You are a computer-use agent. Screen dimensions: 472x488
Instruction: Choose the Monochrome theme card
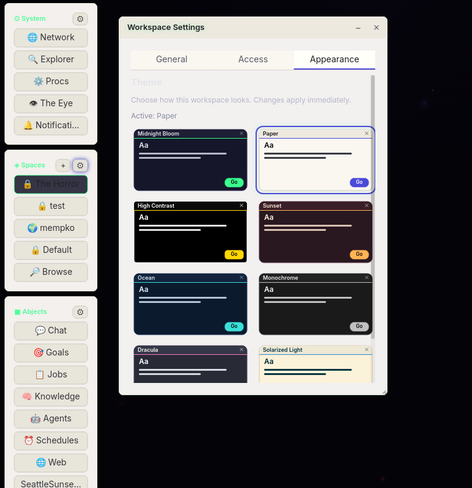(x=315, y=304)
